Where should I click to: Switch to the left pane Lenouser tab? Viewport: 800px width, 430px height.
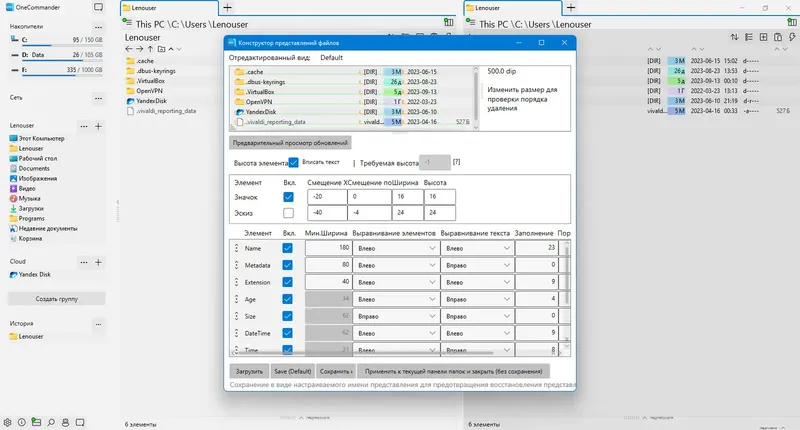click(x=169, y=8)
